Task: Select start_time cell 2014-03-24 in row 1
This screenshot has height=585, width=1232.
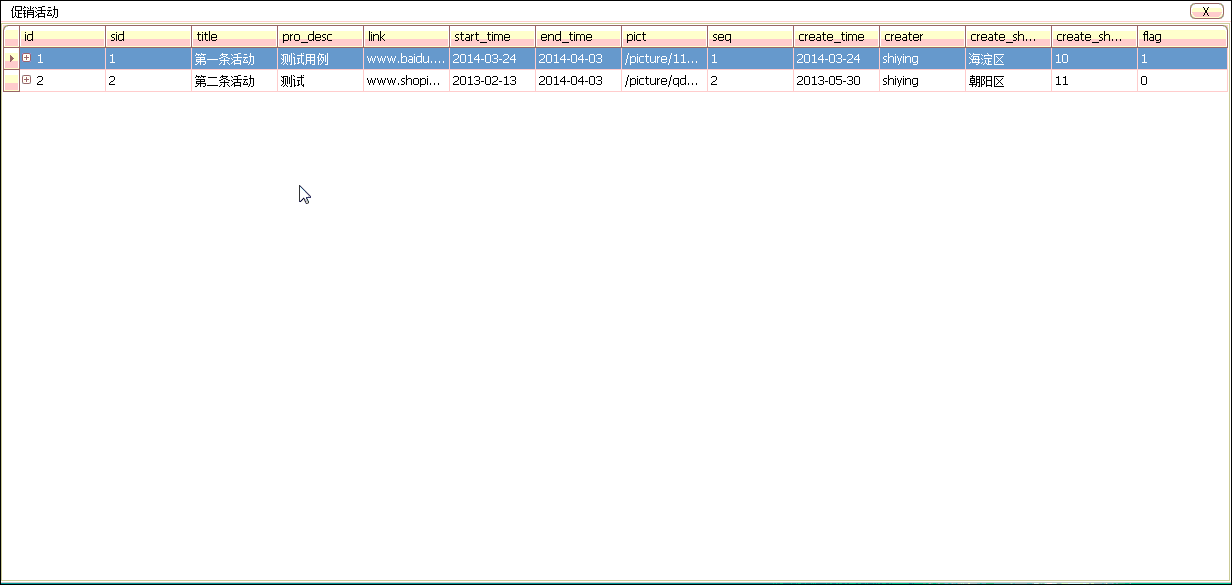Action: tap(492, 59)
